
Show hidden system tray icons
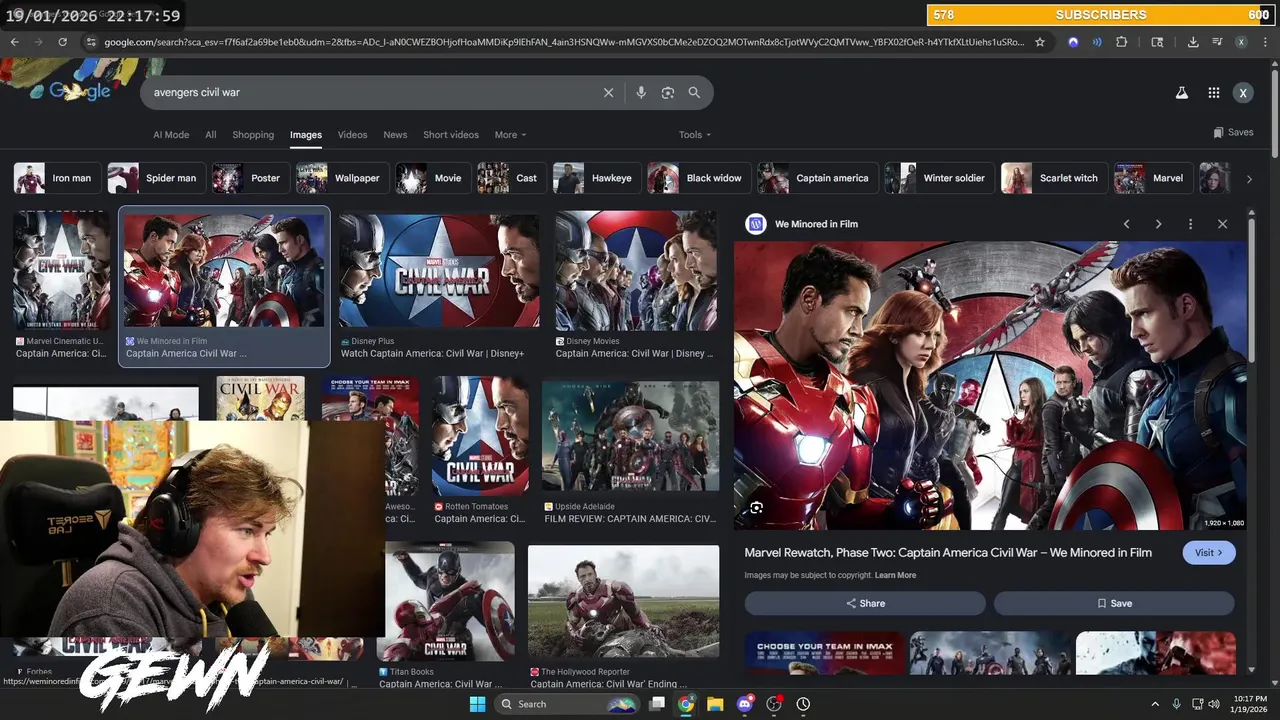(x=1155, y=704)
